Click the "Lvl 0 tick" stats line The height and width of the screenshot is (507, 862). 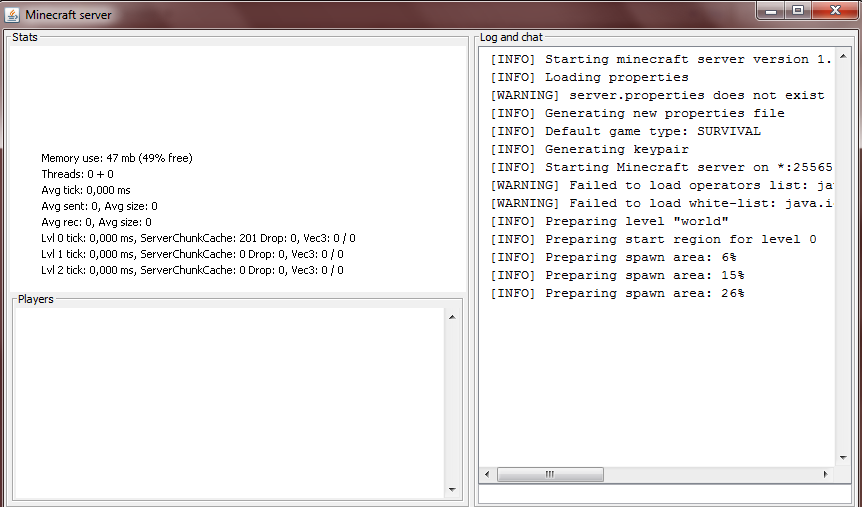click(198, 238)
